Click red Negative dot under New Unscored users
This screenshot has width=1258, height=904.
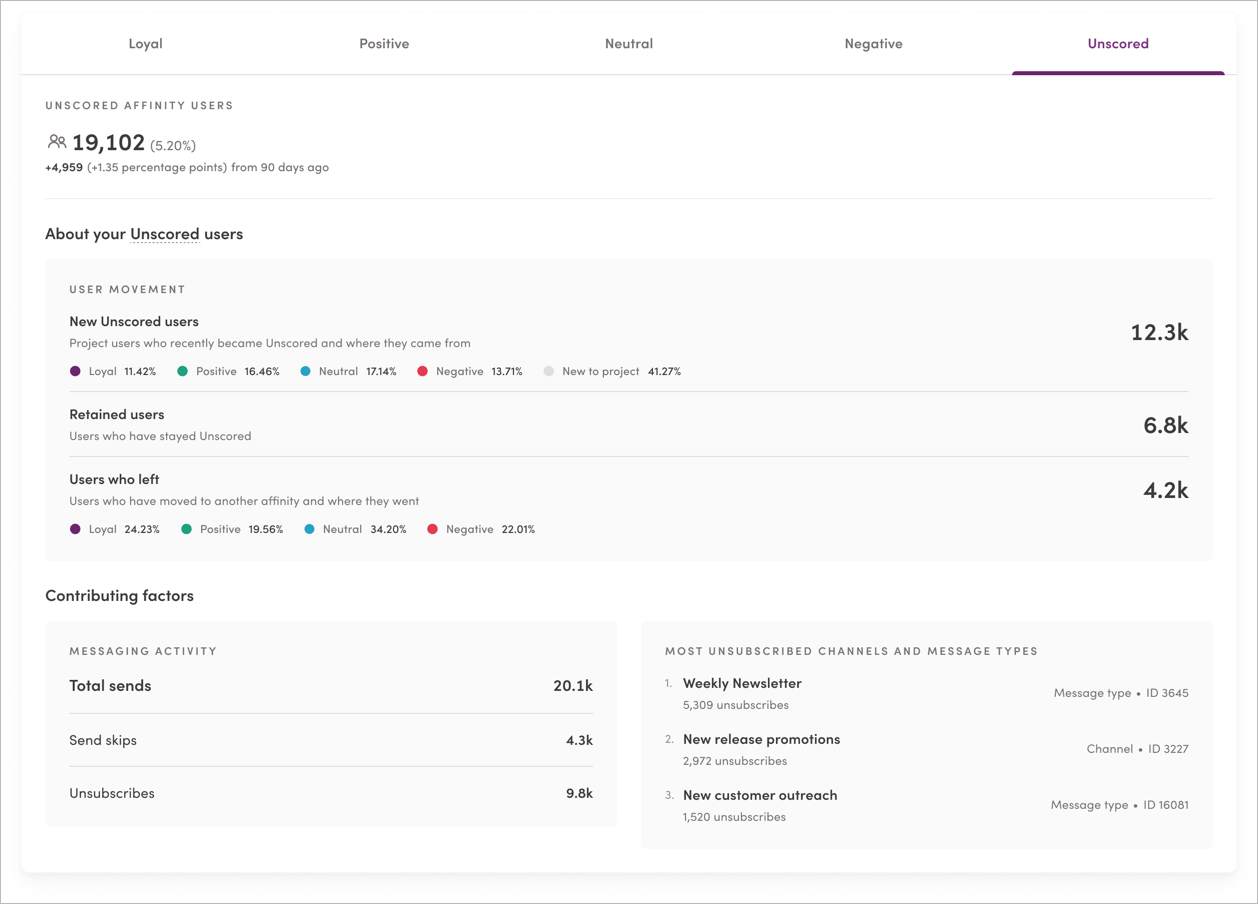coord(422,371)
